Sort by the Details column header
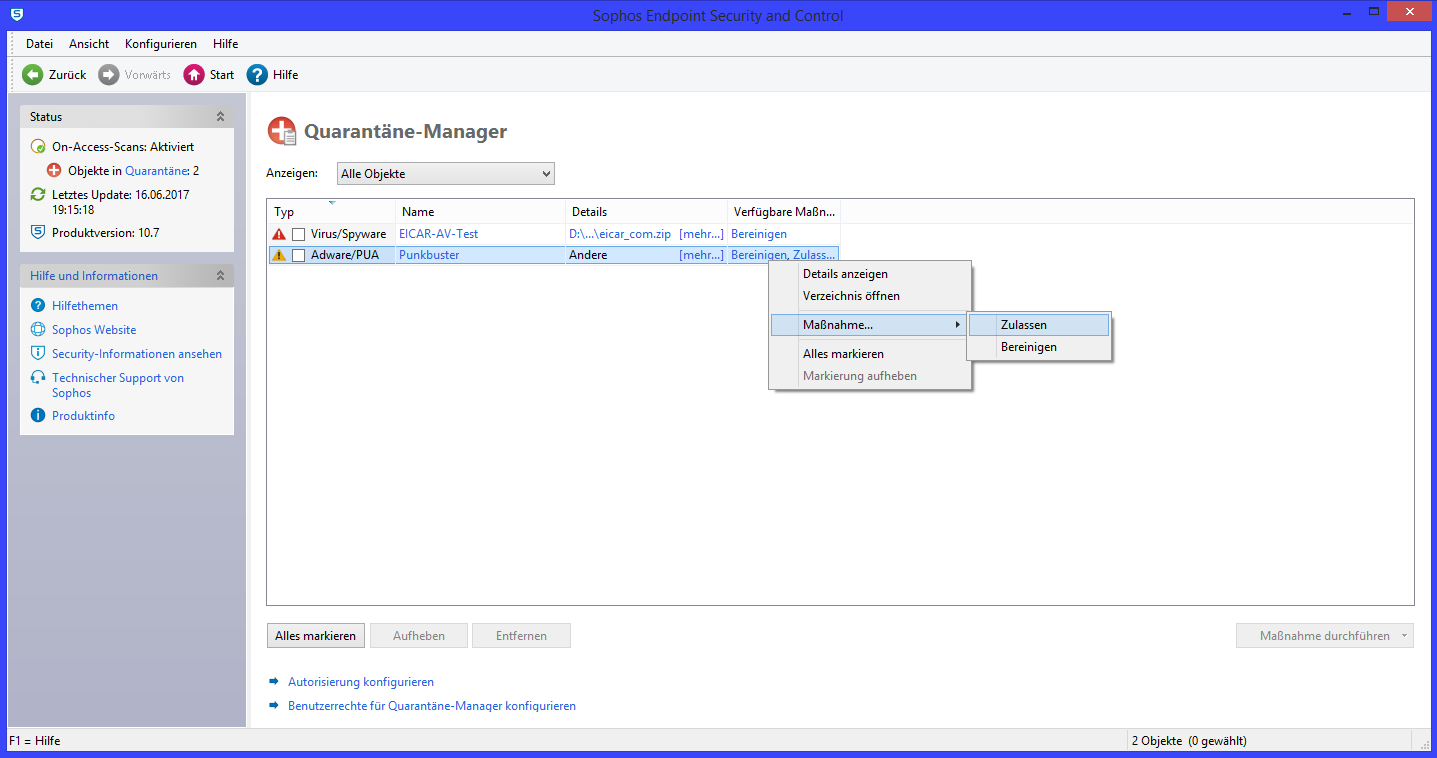The height and width of the screenshot is (758, 1437). pyautogui.click(x=647, y=212)
